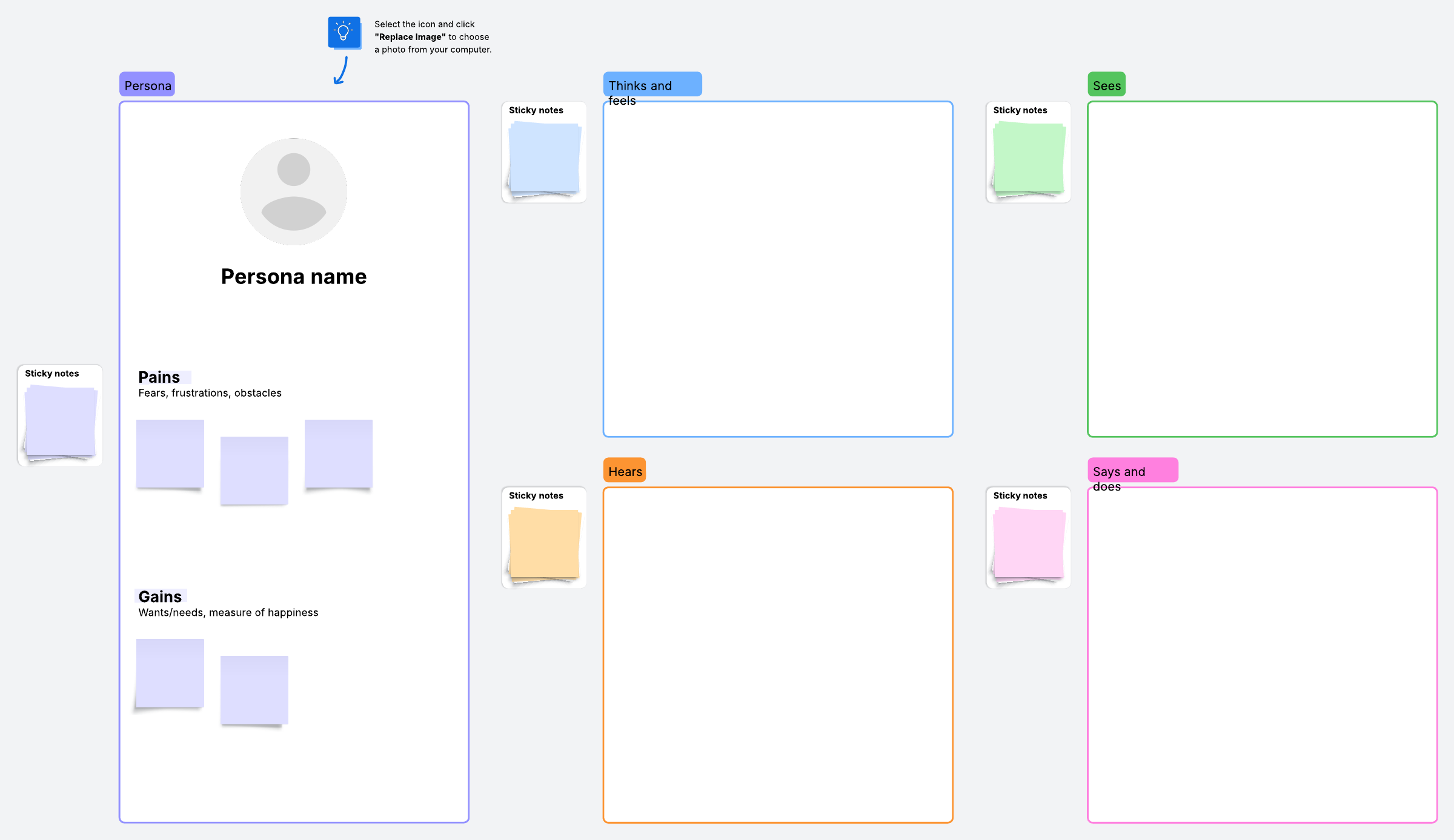Pick the blue sticky notes stack
The height and width of the screenshot is (840, 1454).
[544, 159]
